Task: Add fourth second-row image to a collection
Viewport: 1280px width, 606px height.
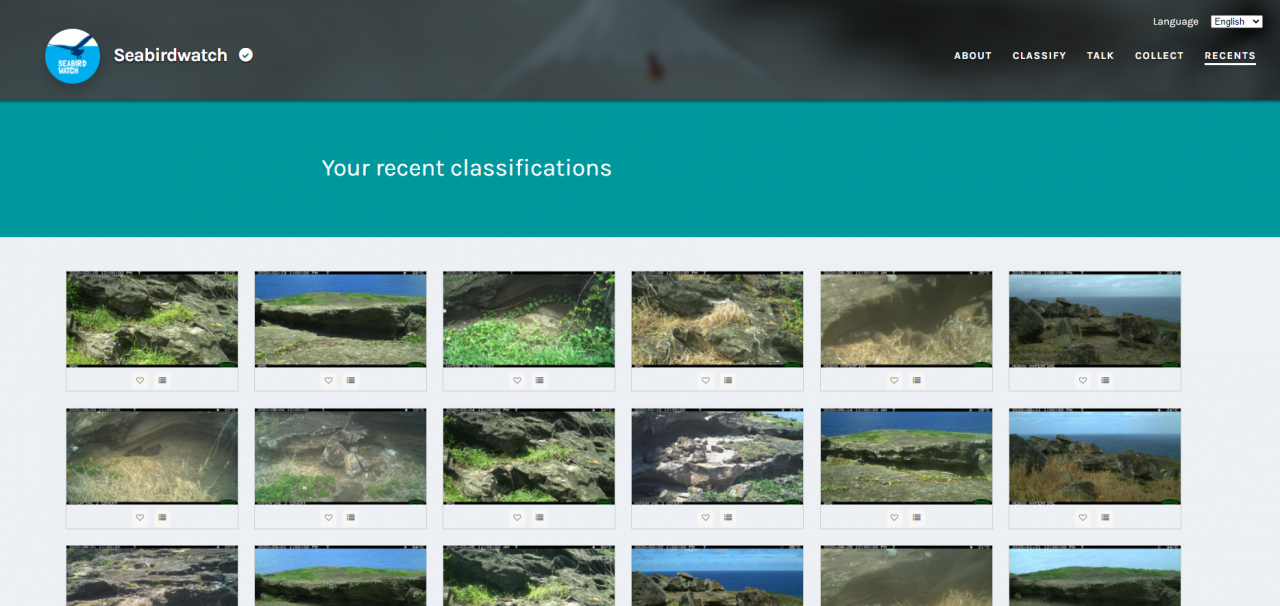Action: (x=727, y=517)
